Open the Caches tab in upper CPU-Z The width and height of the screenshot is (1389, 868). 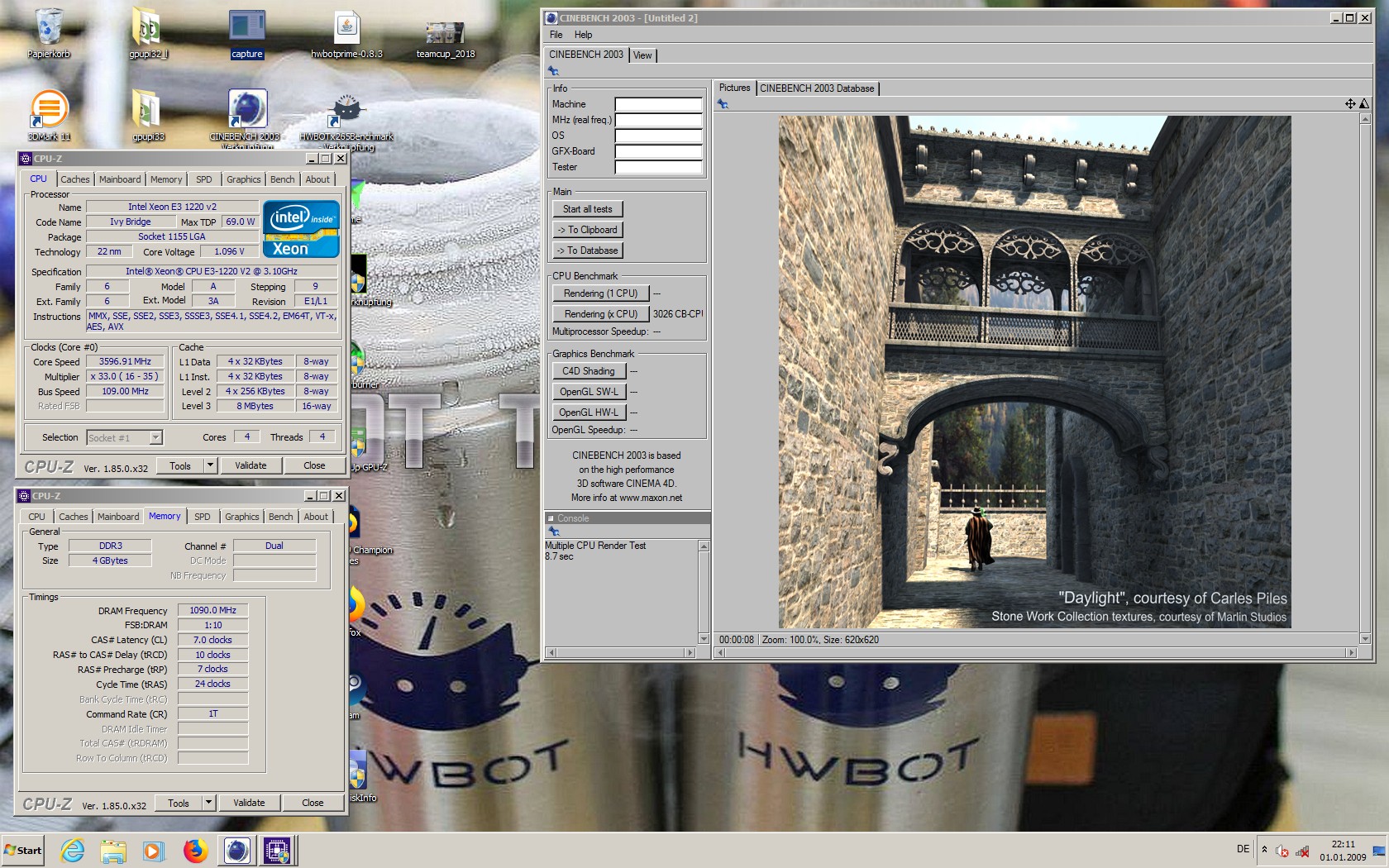[x=75, y=179]
